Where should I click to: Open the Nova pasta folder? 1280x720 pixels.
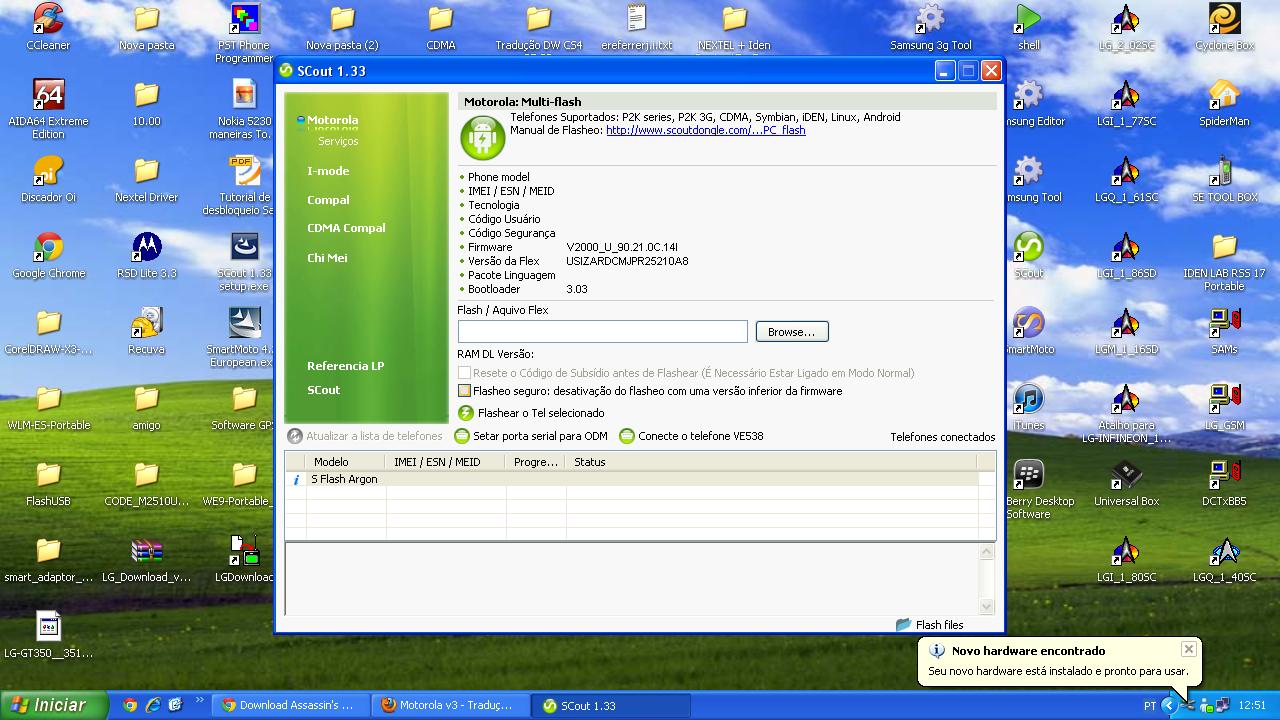point(146,27)
